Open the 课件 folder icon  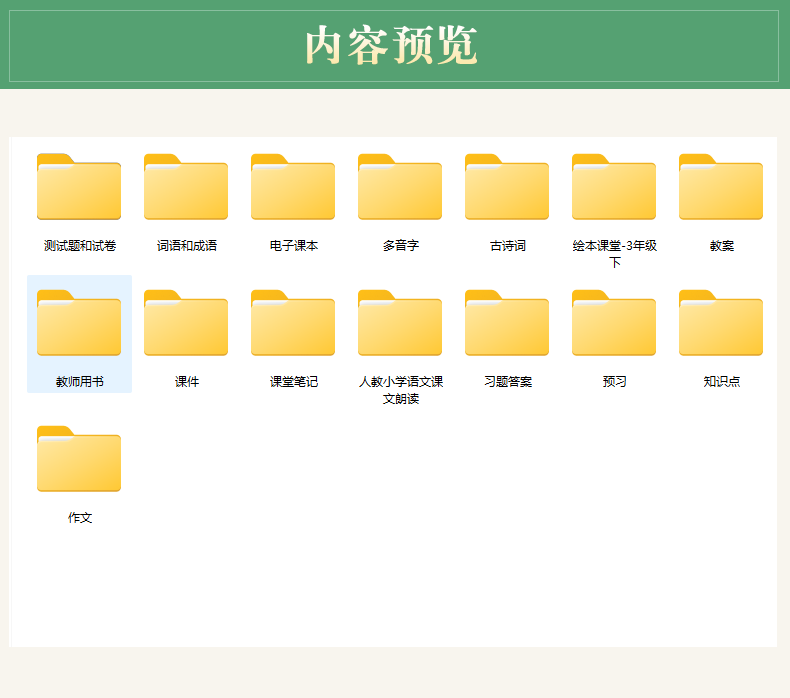pos(186,323)
